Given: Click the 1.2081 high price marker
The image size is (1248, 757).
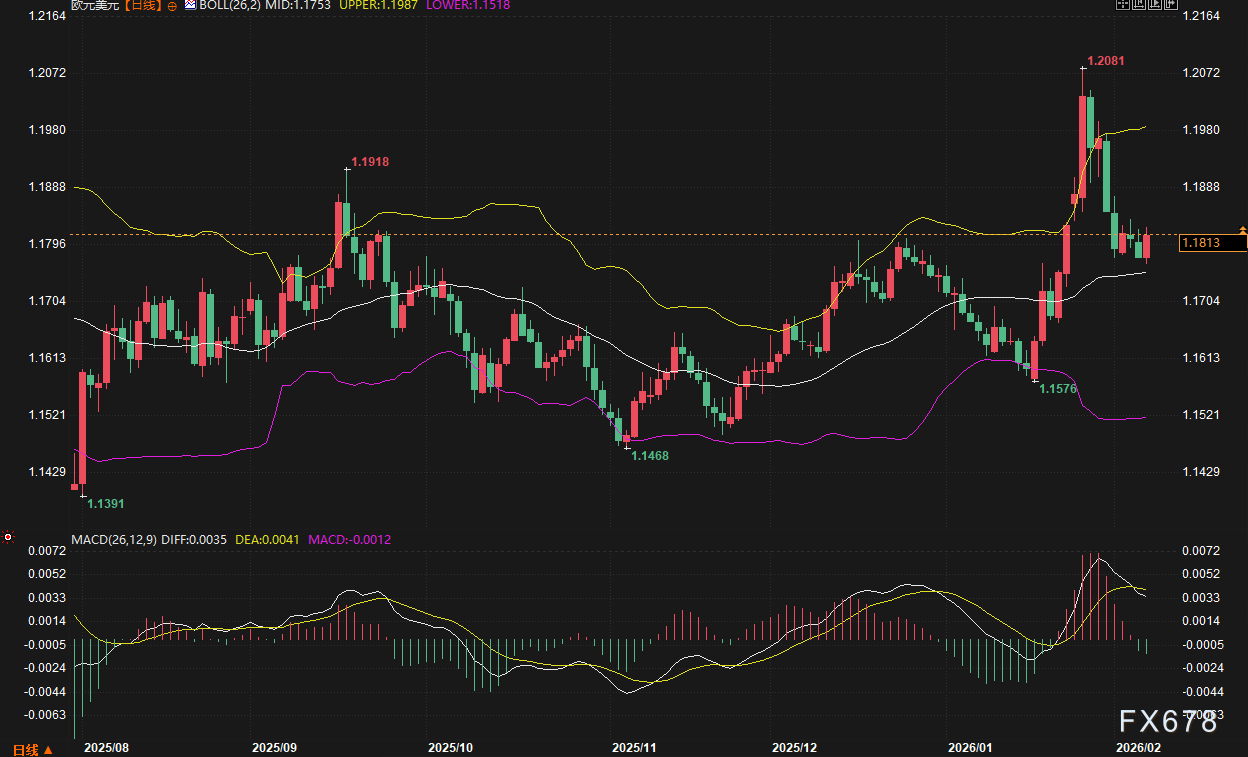Looking at the screenshot, I should tap(1106, 61).
